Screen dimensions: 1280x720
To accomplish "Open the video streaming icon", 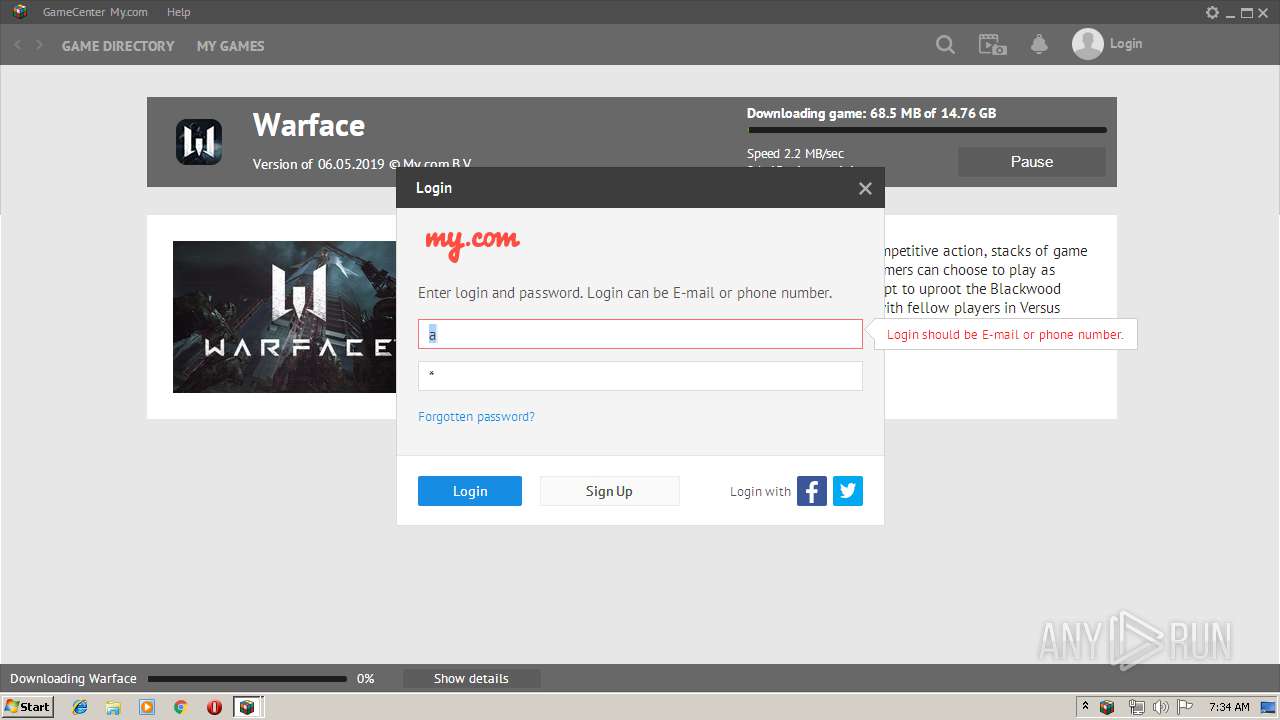I will click(x=992, y=45).
